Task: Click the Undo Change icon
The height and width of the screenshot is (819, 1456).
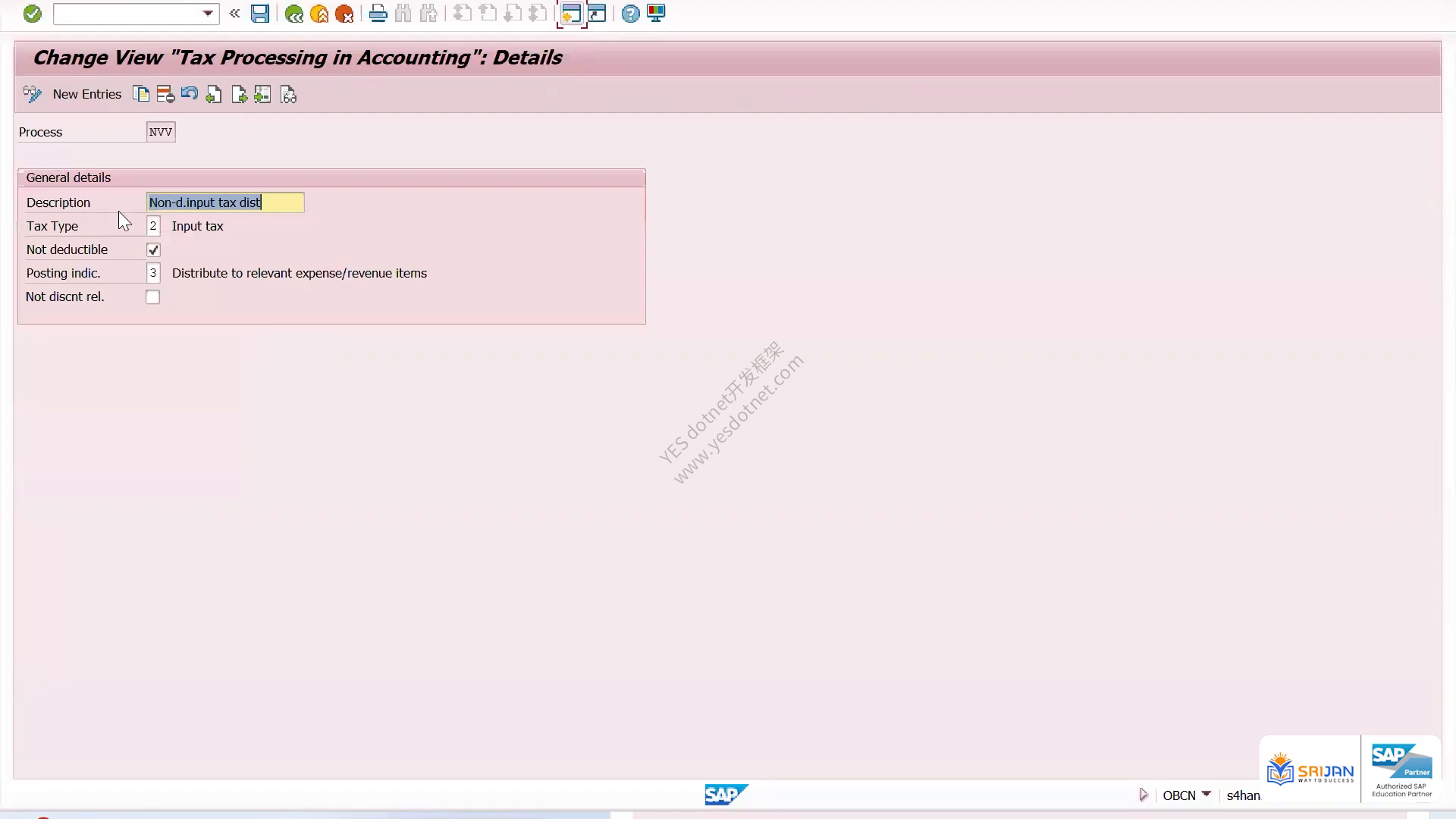Action: (190, 94)
